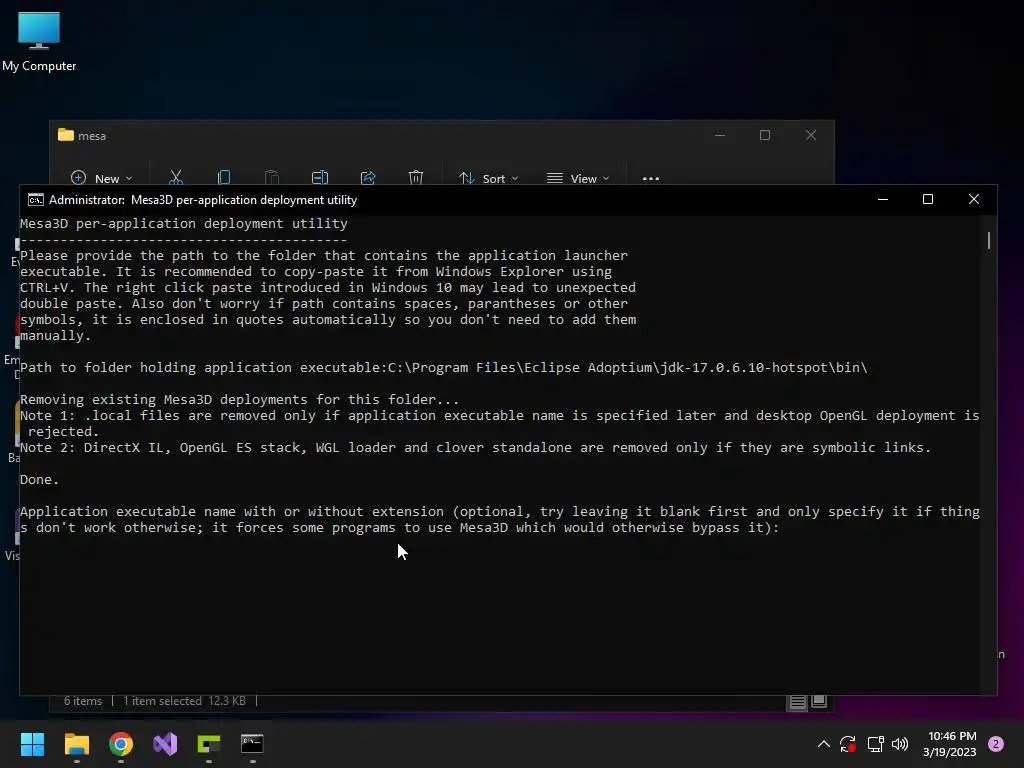This screenshot has height=768, width=1024.
Task: Open the New dropdown in mesa window
Action: 101,178
